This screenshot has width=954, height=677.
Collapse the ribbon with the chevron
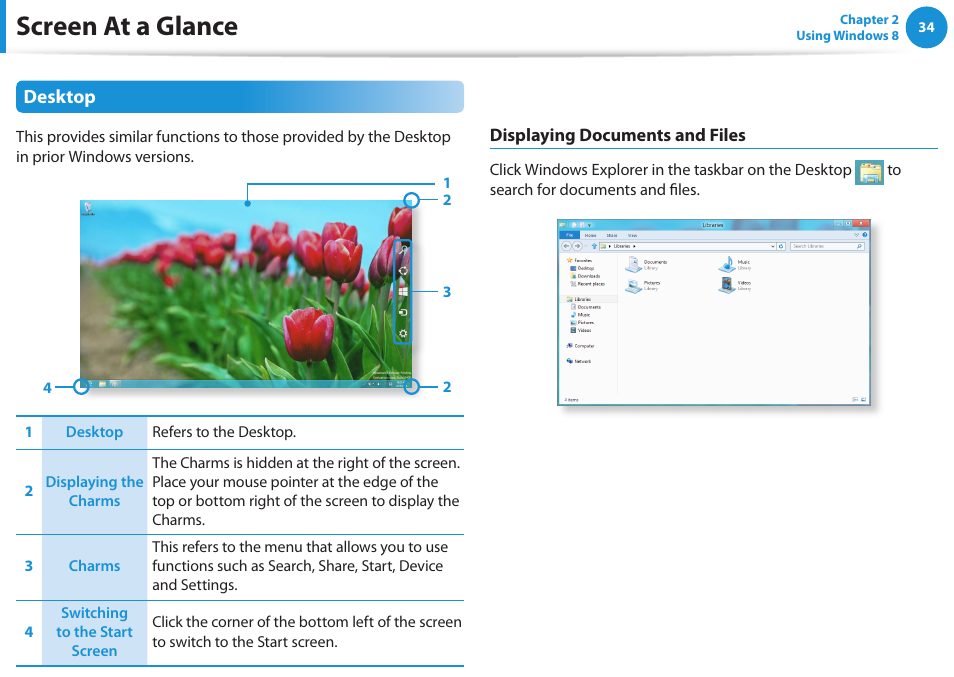click(857, 234)
